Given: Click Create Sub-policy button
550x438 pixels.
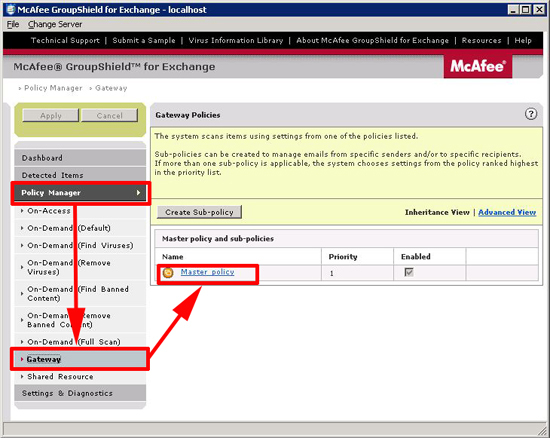Looking at the screenshot, I should pyautogui.click(x=199, y=212).
